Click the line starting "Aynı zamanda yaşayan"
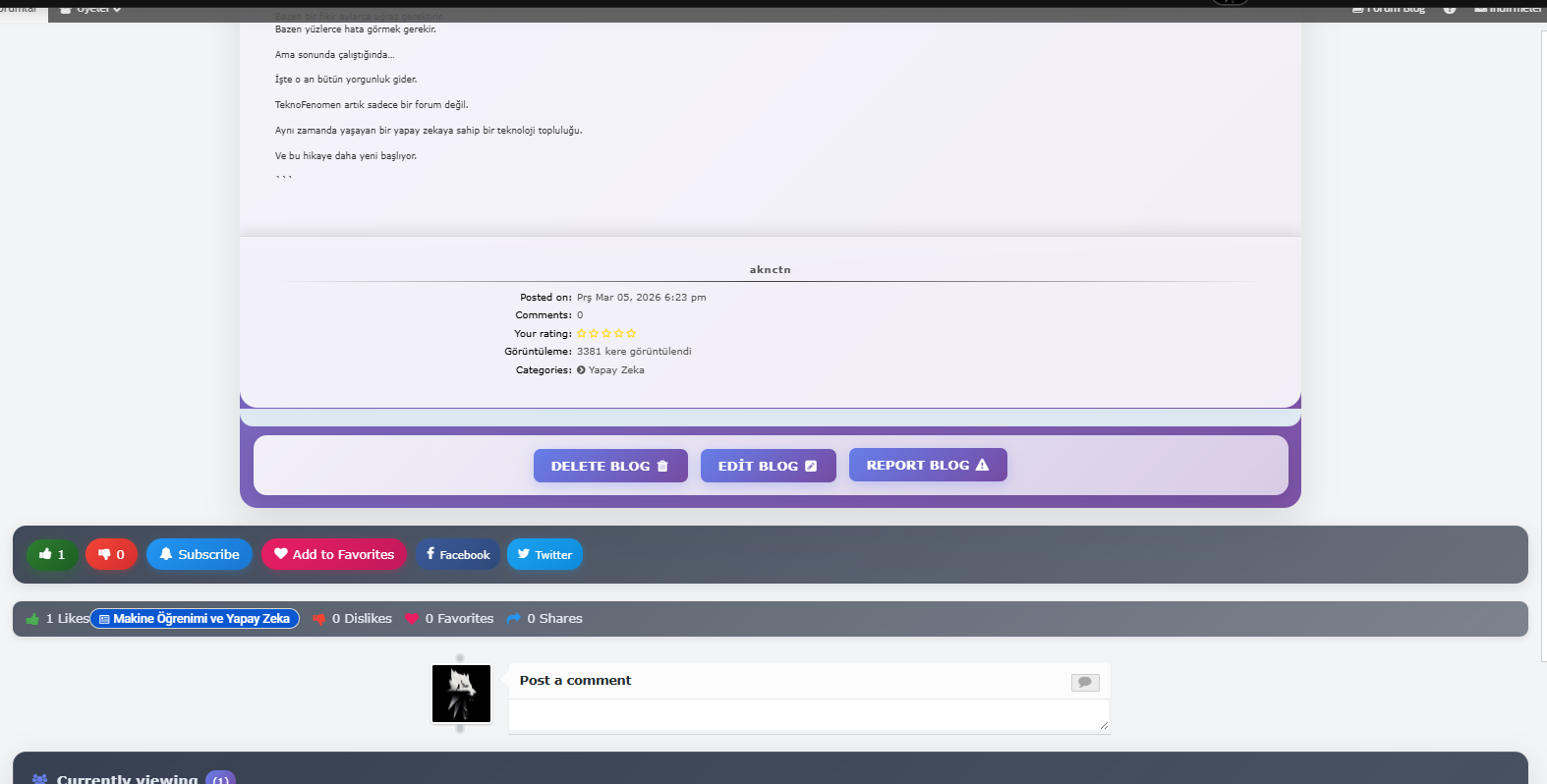1547x784 pixels. coord(429,131)
